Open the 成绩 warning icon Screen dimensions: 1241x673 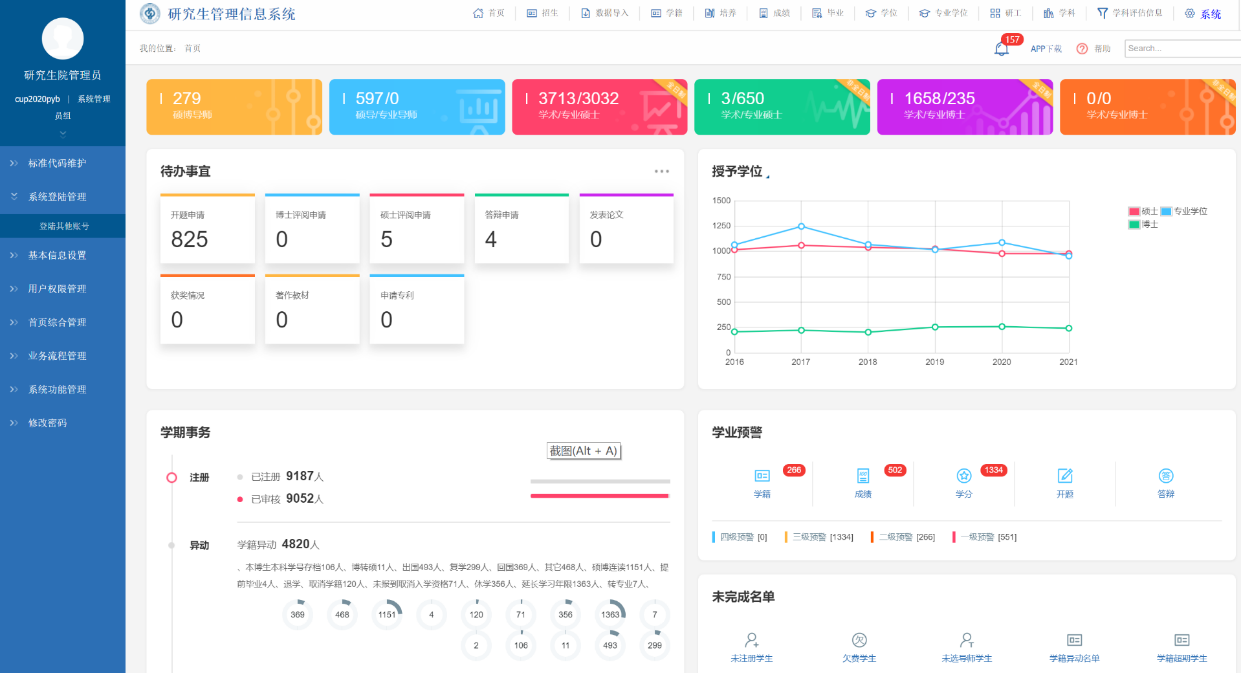click(x=863, y=476)
